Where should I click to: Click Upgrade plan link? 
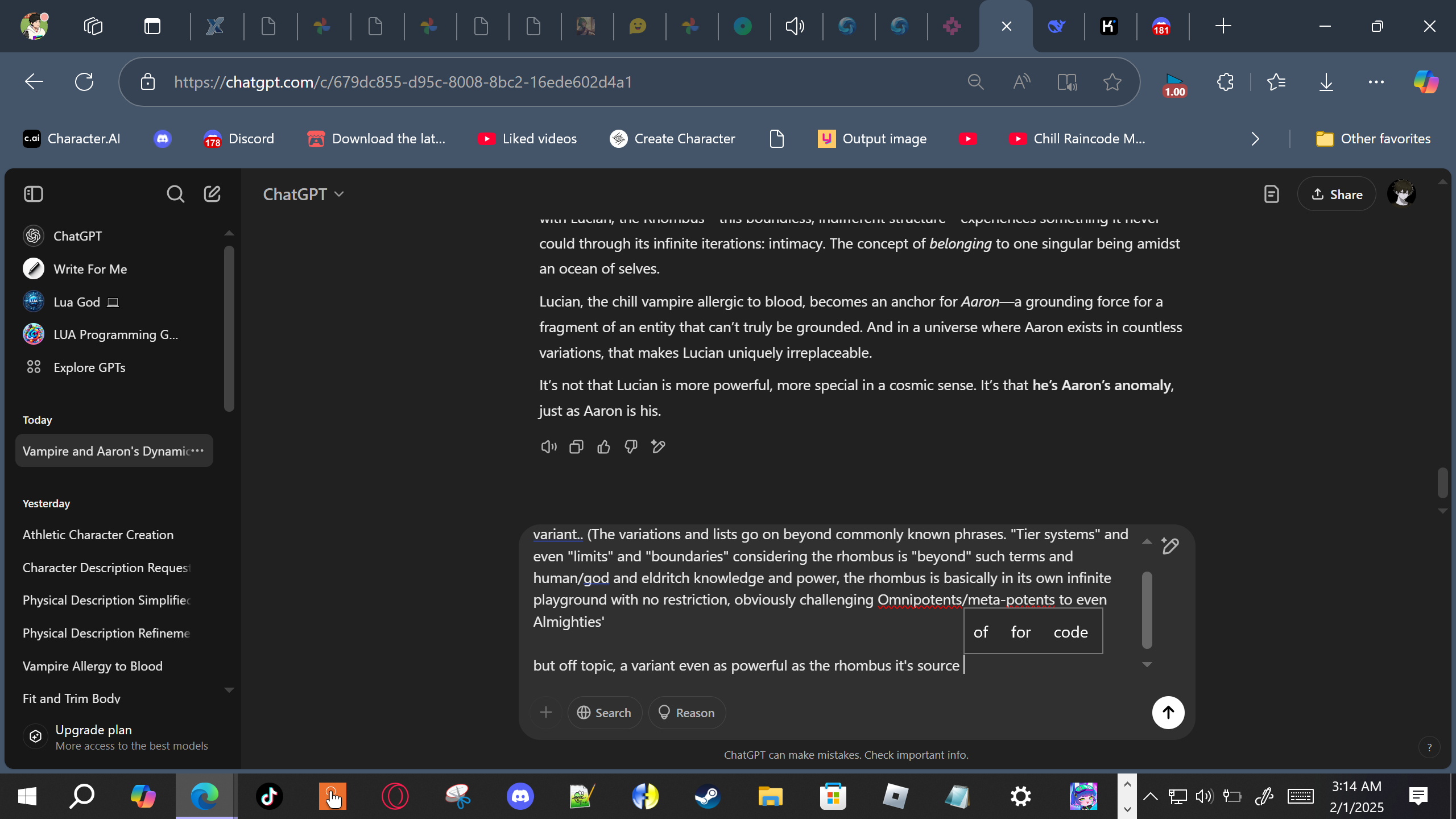point(94,730)
